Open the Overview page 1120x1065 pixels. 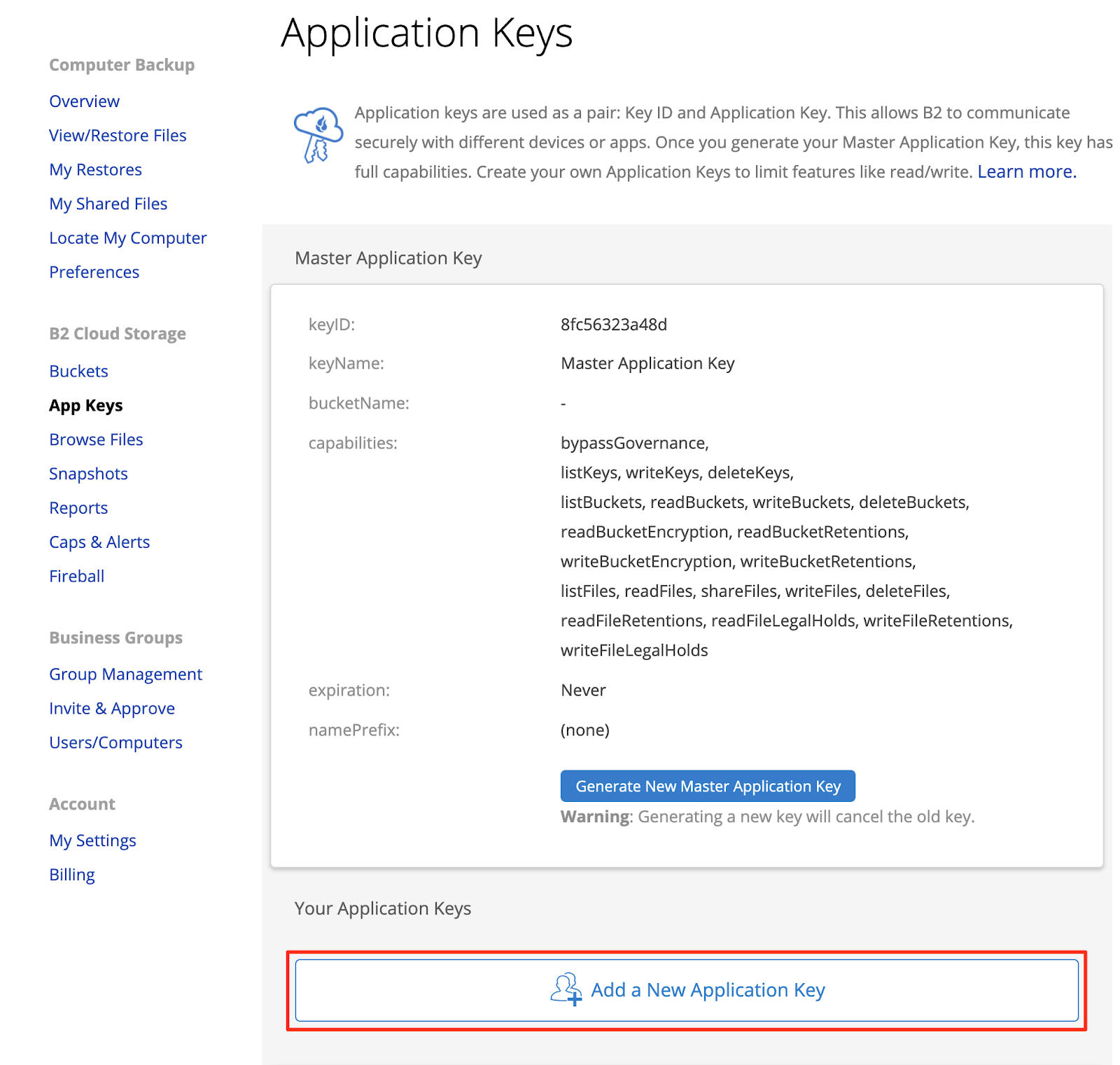[x=84, y=101]
